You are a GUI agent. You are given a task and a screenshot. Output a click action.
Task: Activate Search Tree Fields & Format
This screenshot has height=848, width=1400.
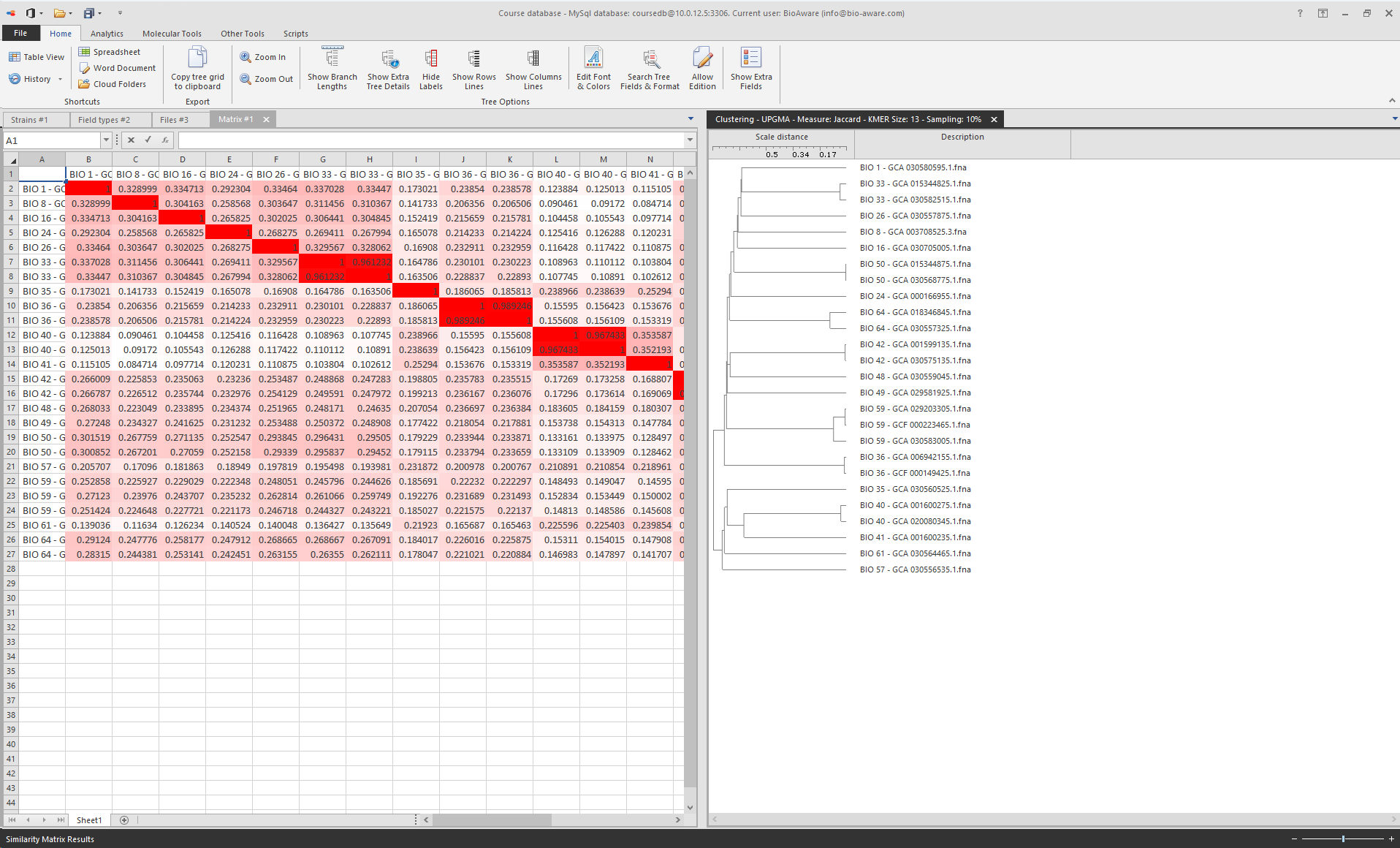point(649,67)
